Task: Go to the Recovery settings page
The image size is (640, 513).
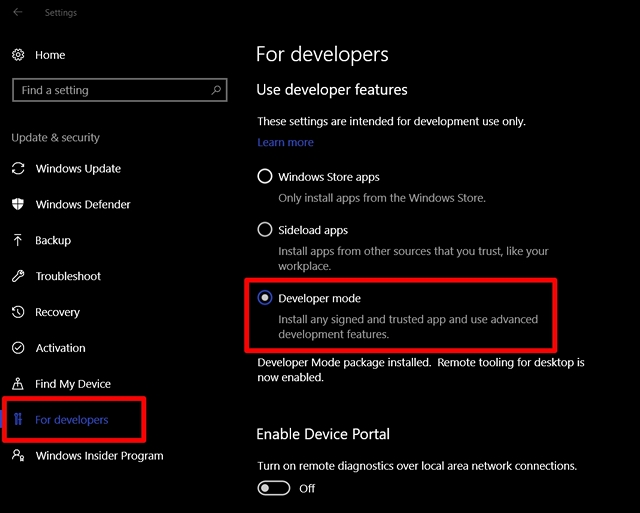Action: pyautogui.click(x=57, y=312)
